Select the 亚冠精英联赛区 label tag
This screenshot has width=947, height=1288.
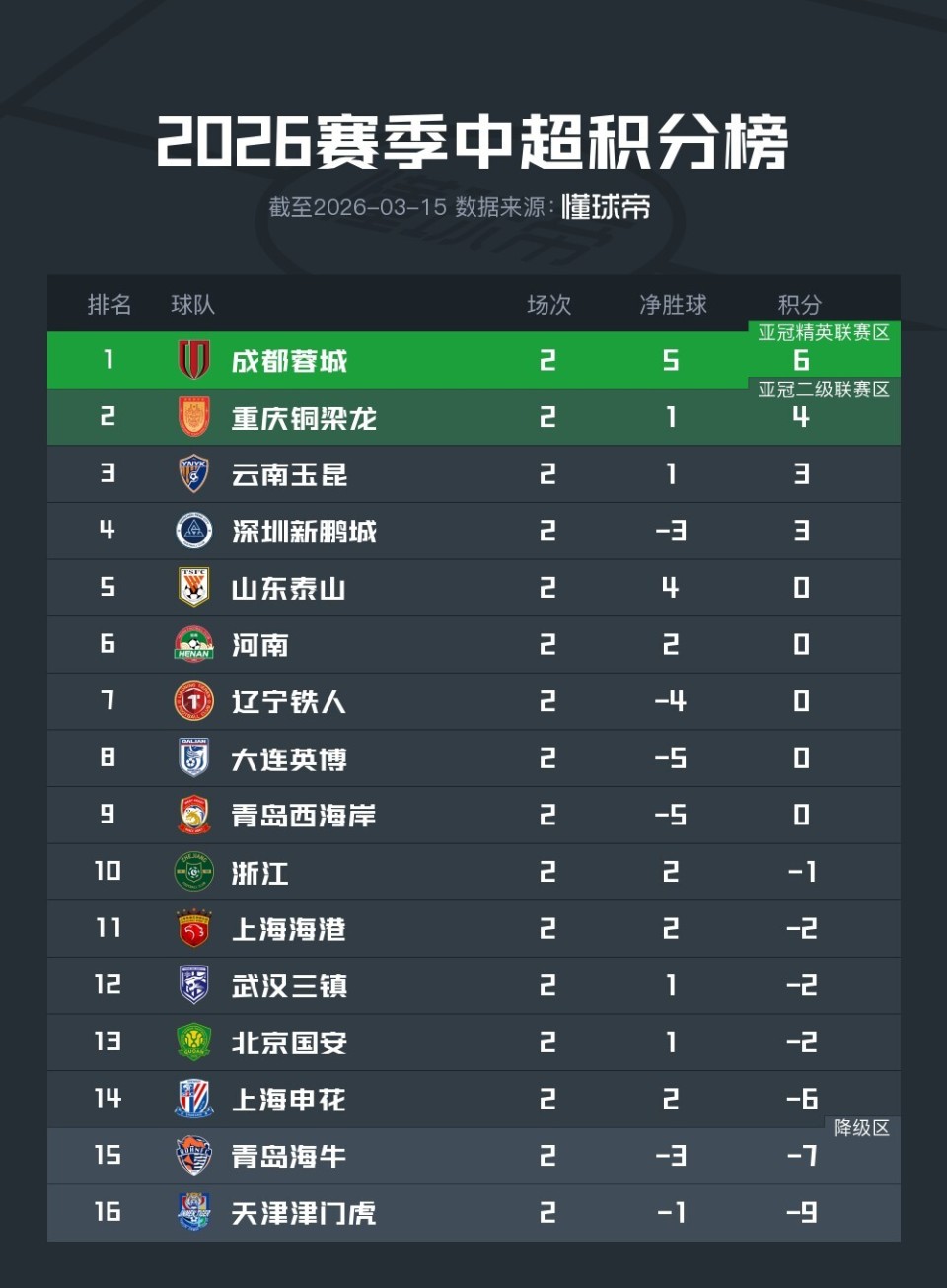[x=824, y=333]
